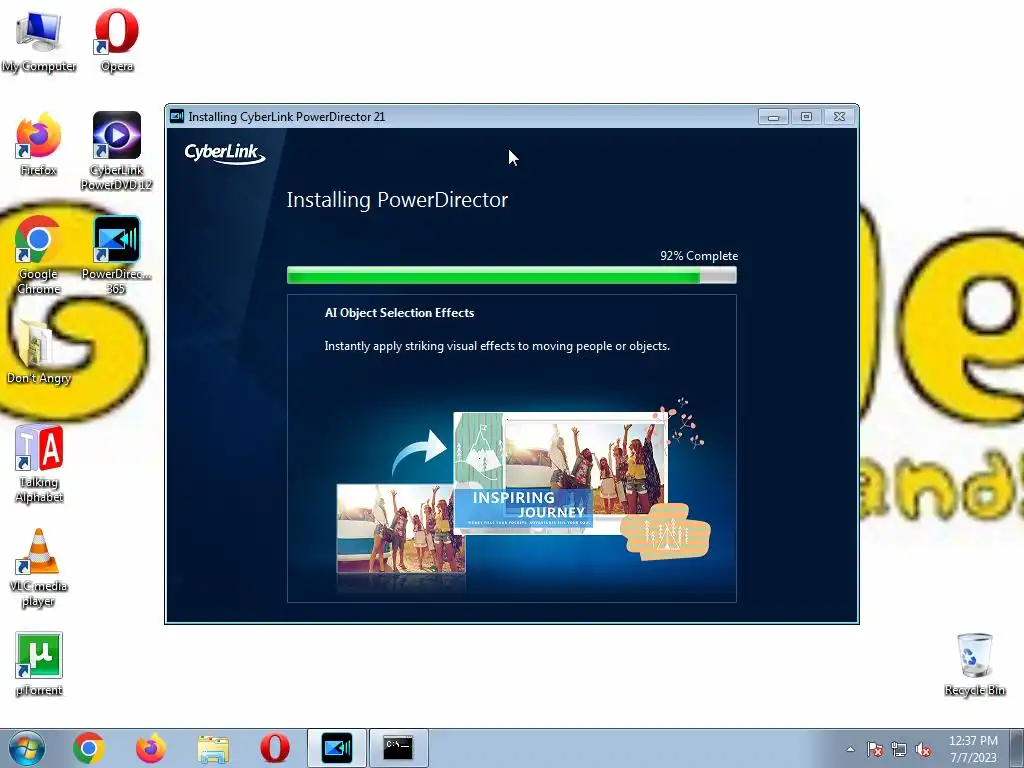Click the effects description text line

point(497,346)
